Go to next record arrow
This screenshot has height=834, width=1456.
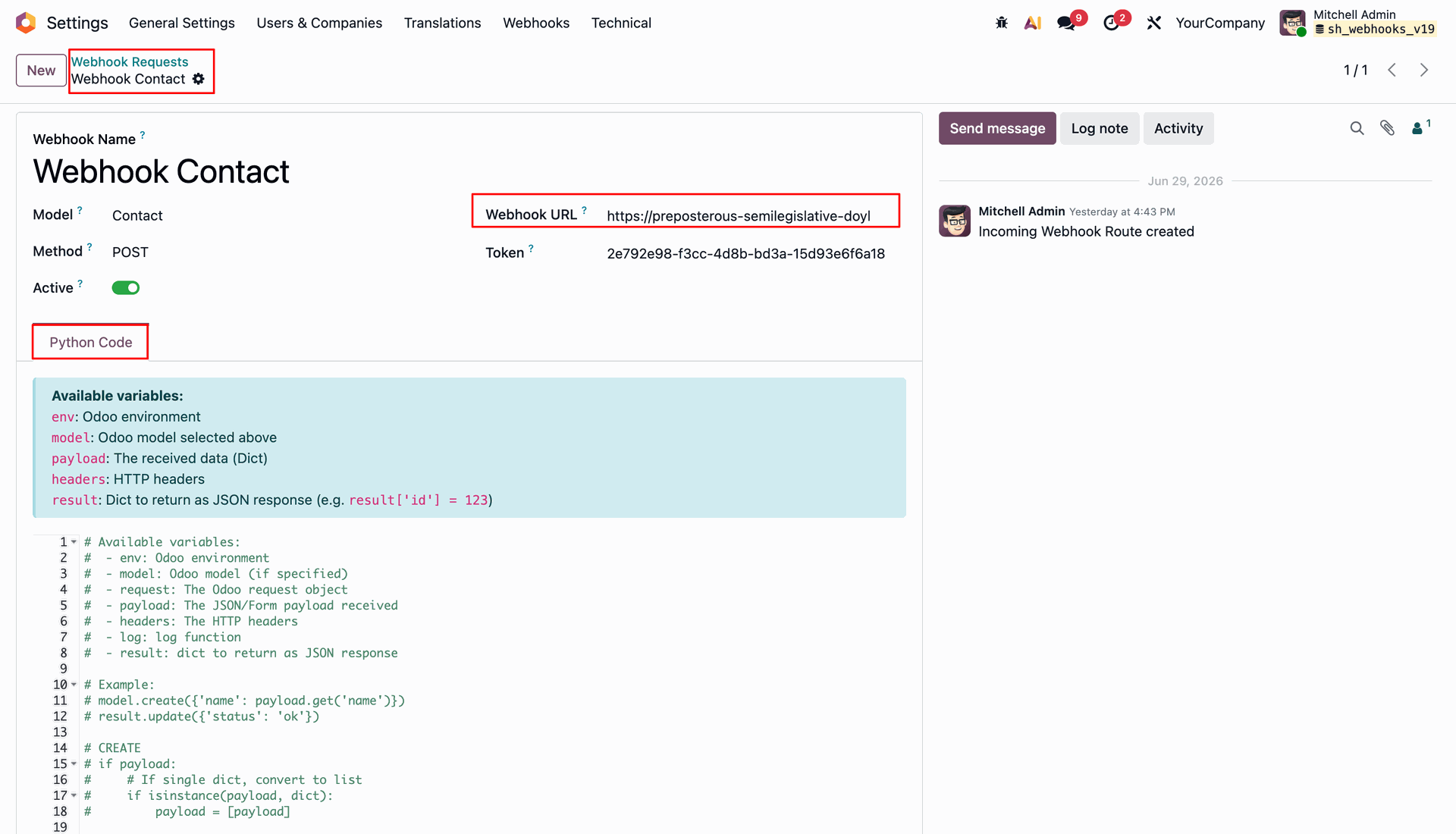coord(1424,70)
